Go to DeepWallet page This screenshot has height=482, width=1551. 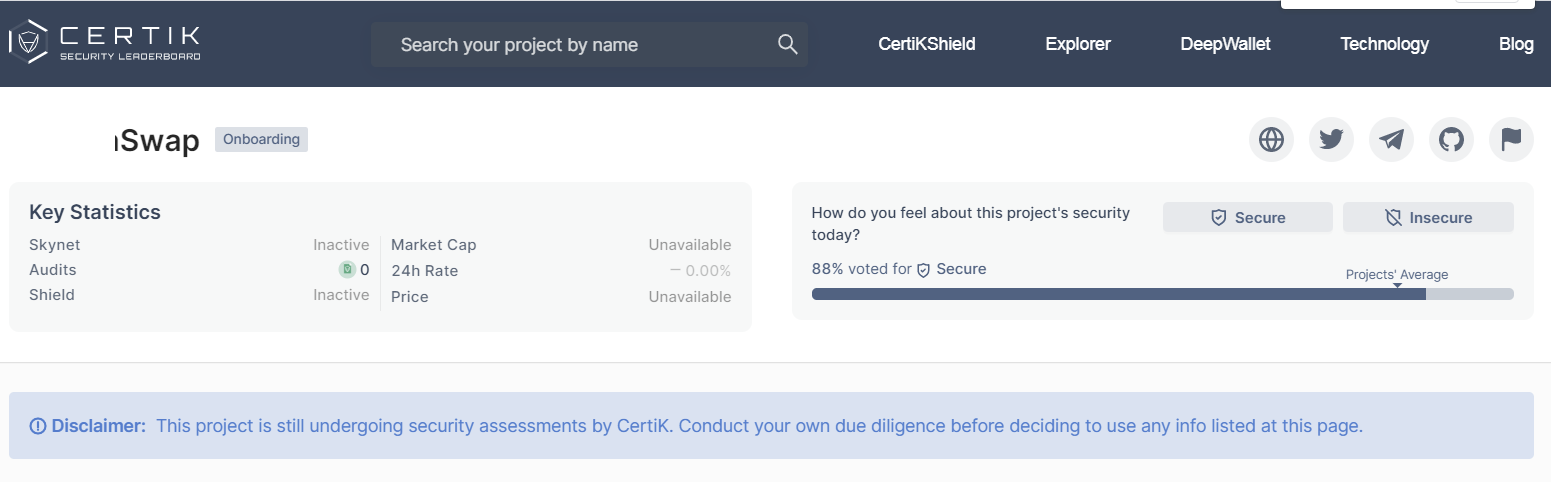pyautogui.click(x=1226, y=44)
